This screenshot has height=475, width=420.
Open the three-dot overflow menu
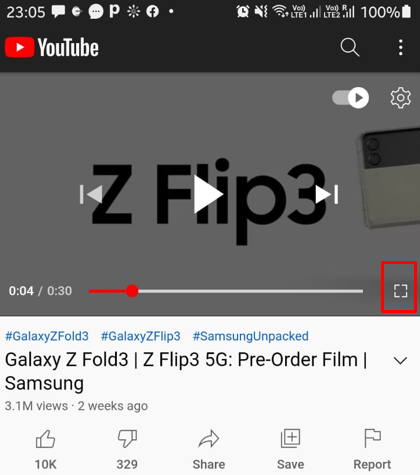pyautogui.click(x=401, y=47)
